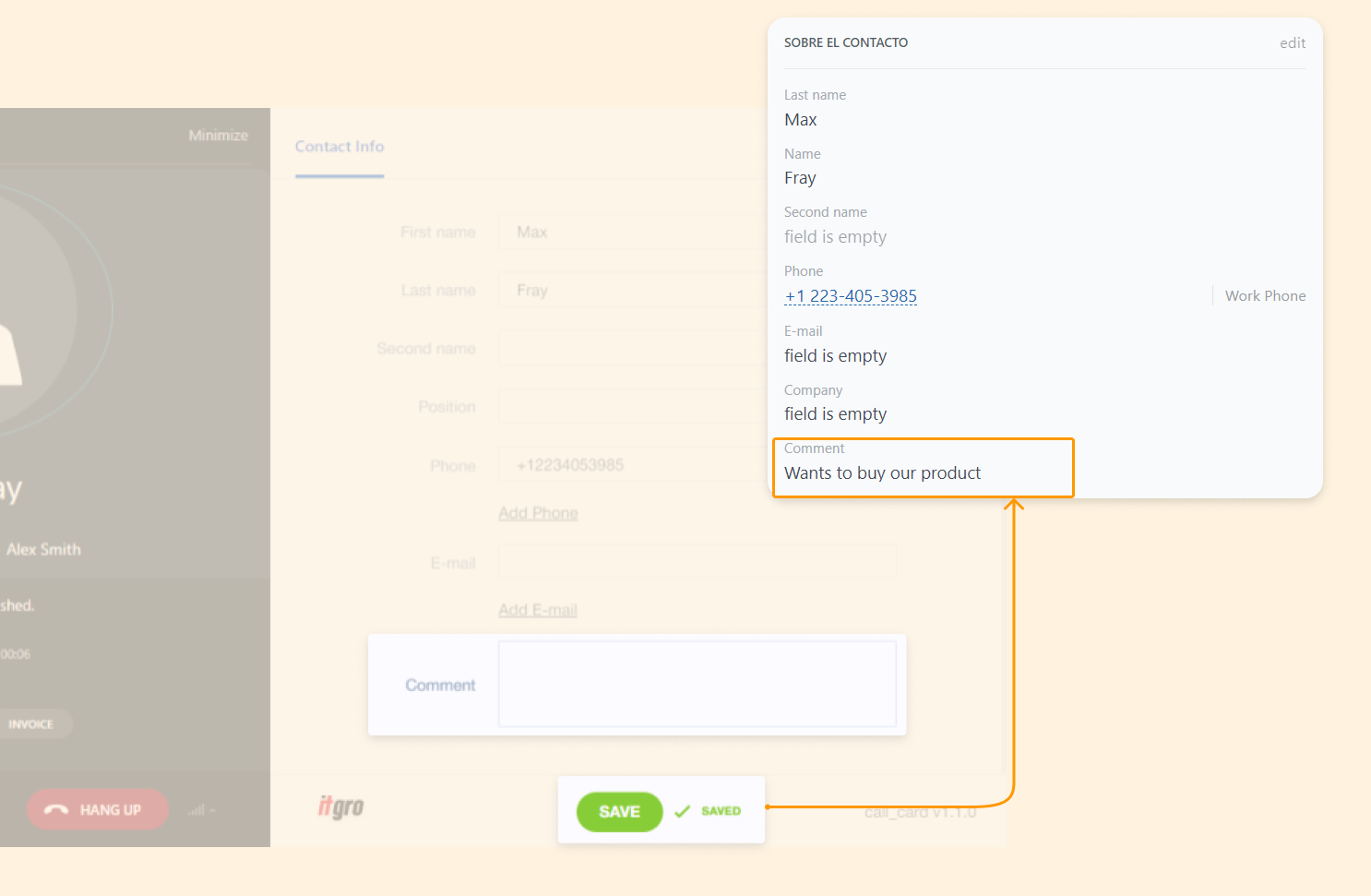
Task: Expand the signal quality arrow
Action: (x=213, y=810)
